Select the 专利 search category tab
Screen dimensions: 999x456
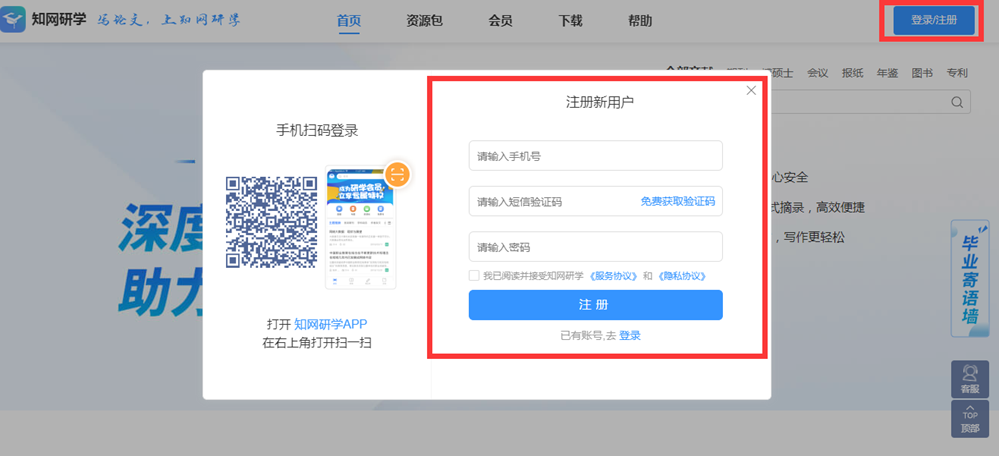[x=957, y=73]
